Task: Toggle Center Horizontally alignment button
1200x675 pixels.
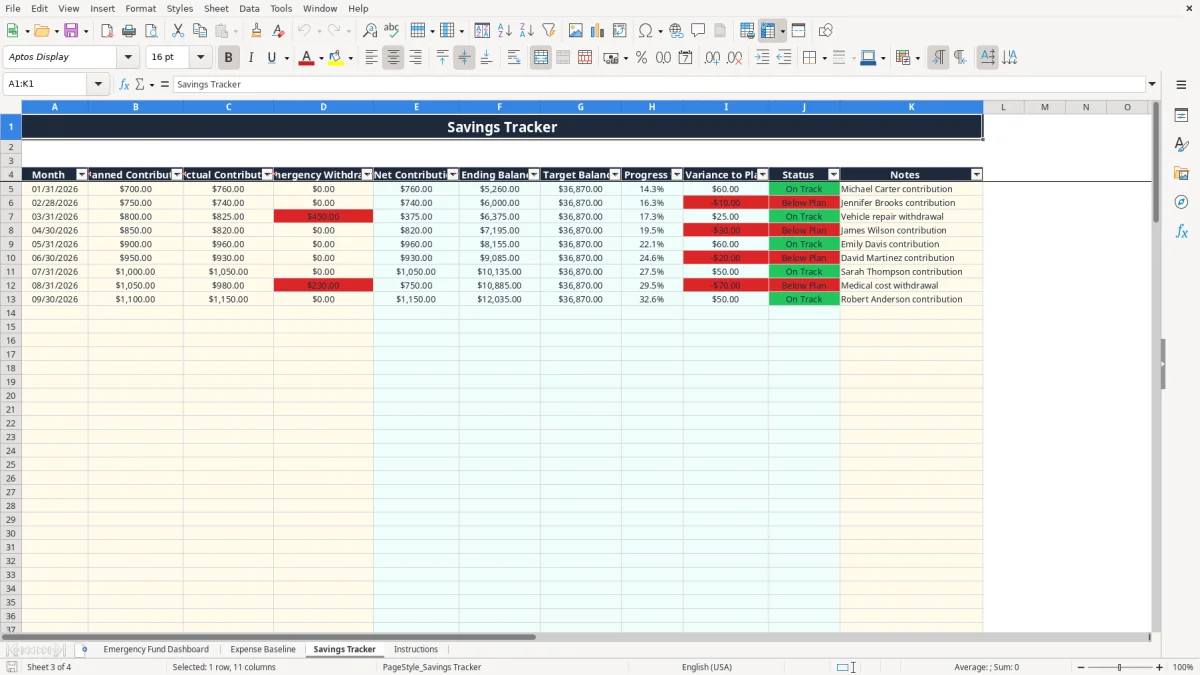Action: 393,58
